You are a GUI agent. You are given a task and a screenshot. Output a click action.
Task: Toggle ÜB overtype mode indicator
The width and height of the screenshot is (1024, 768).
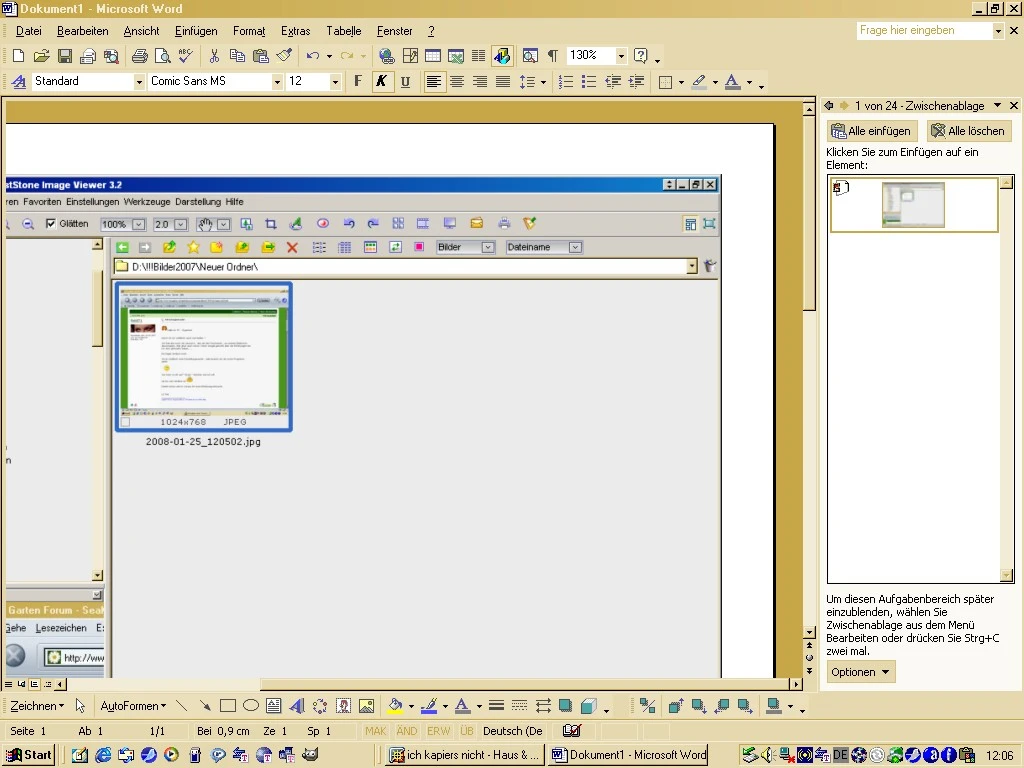[466, 731]
